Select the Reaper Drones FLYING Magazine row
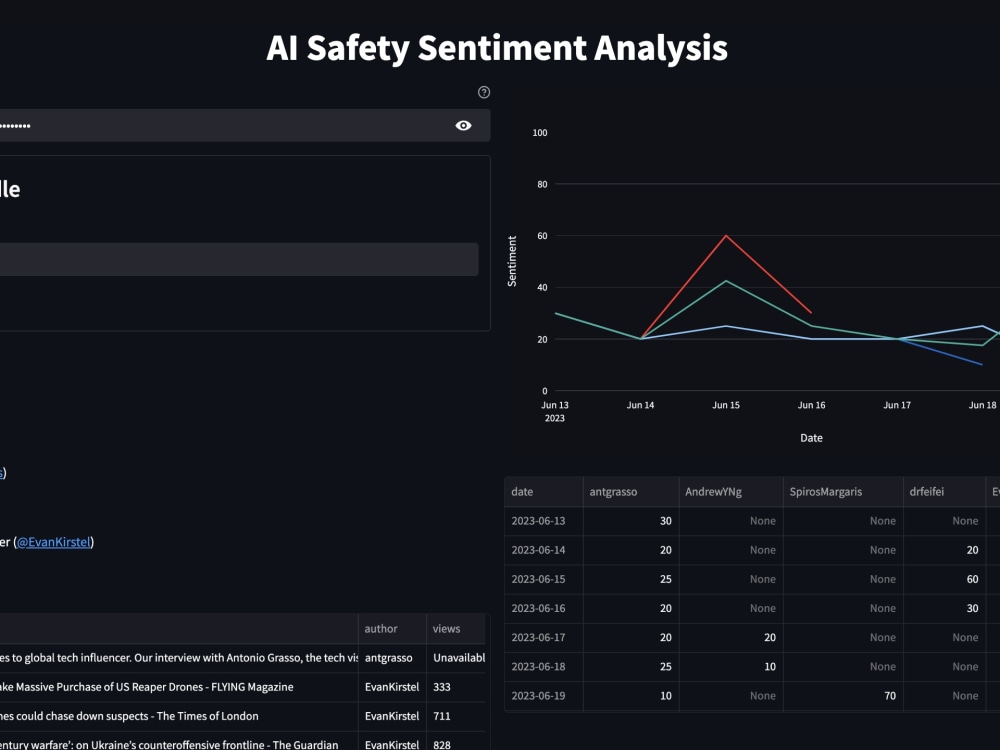This screenshot has height=750, width=1000. tap(179, 688)
